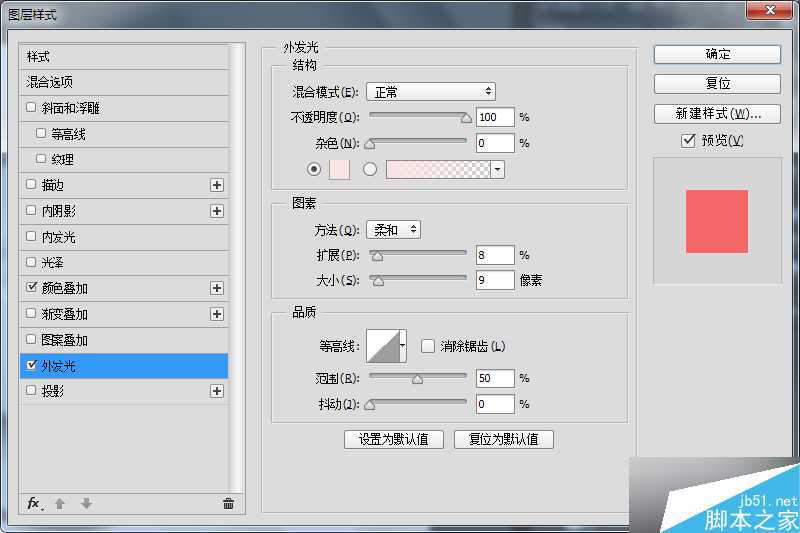Click the move effect down arrow

tap(86, 503)
